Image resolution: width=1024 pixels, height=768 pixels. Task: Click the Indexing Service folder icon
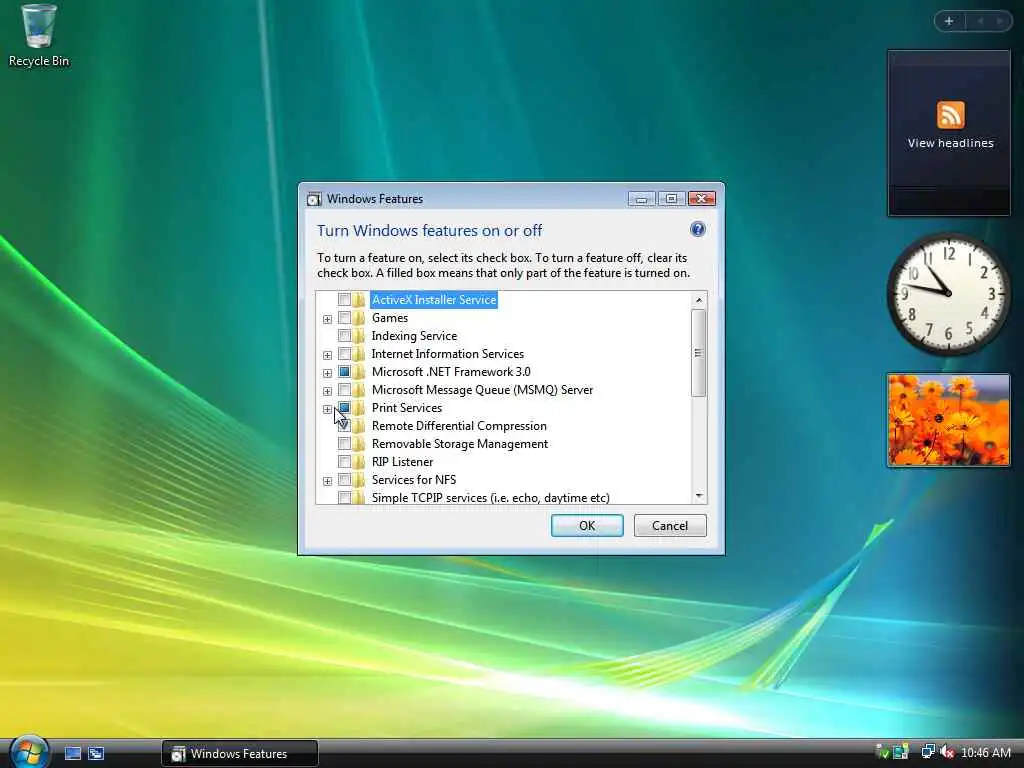pos(359,336)
